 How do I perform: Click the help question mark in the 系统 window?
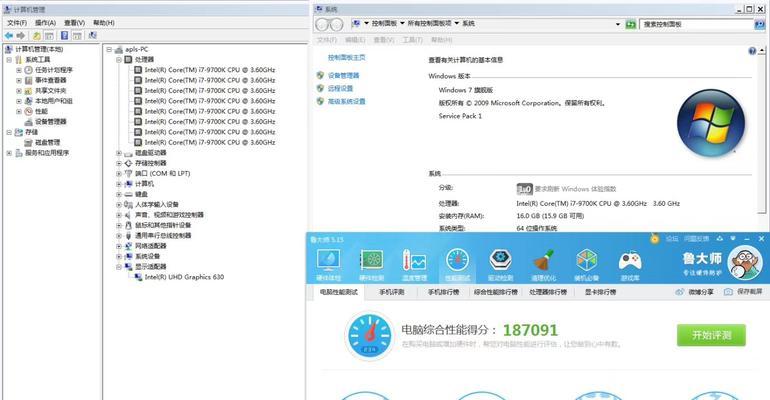[752, 51]
